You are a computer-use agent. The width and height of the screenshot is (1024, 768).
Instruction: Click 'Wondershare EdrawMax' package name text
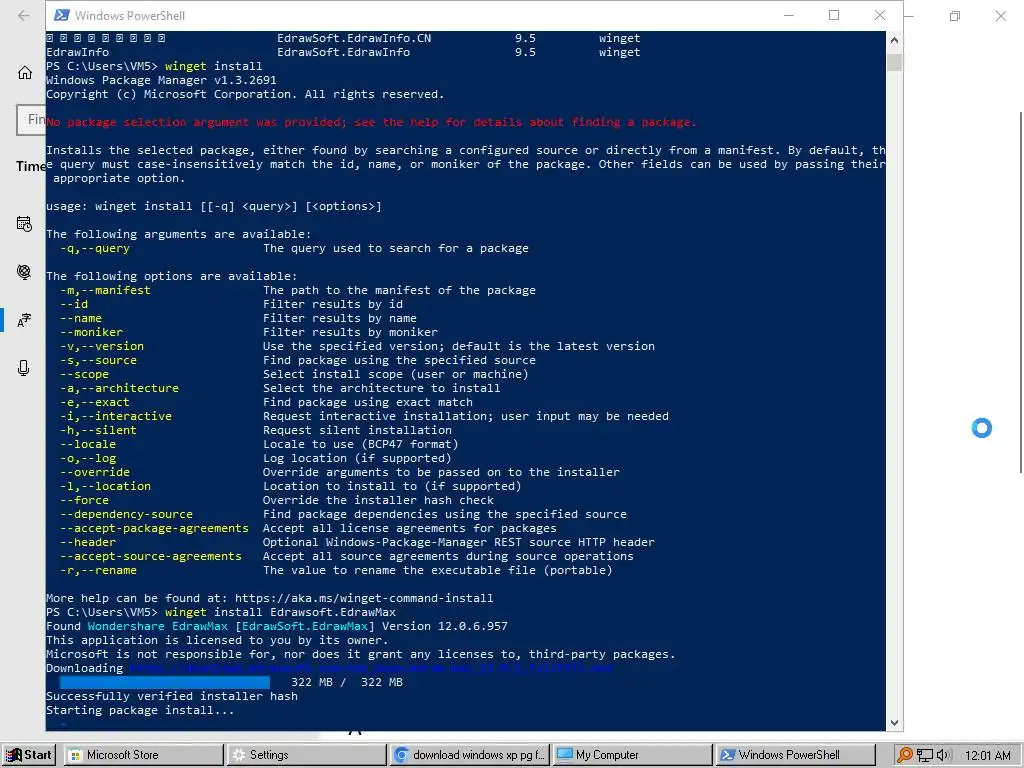(x=157, y=626)
